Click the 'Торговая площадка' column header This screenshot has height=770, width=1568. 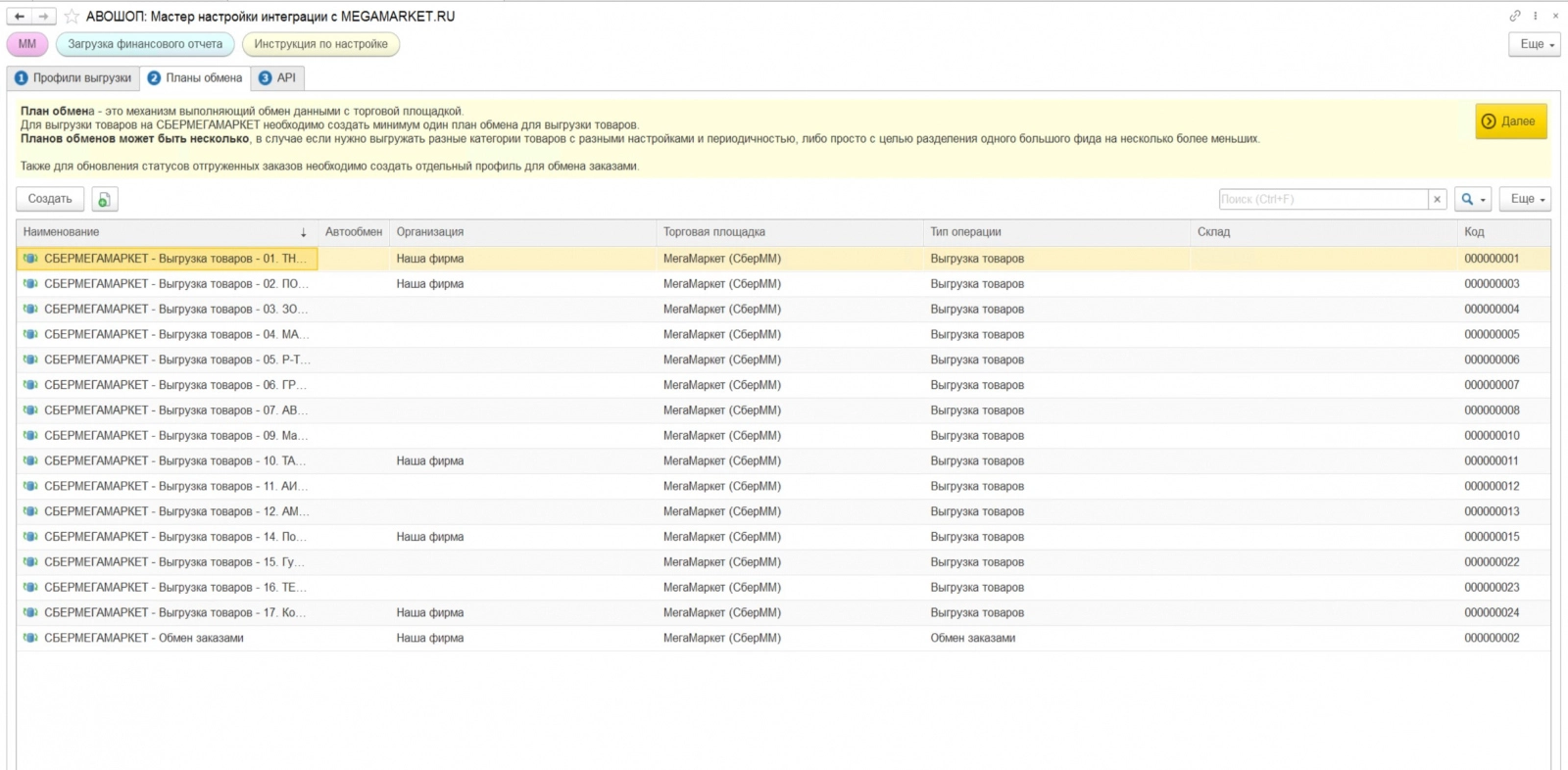click(790, 232)
